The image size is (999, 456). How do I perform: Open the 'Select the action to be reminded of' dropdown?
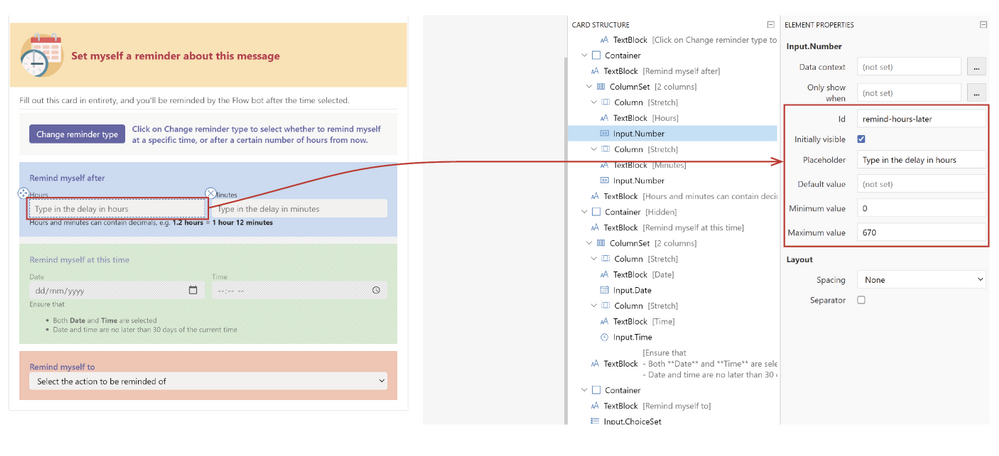208,381
